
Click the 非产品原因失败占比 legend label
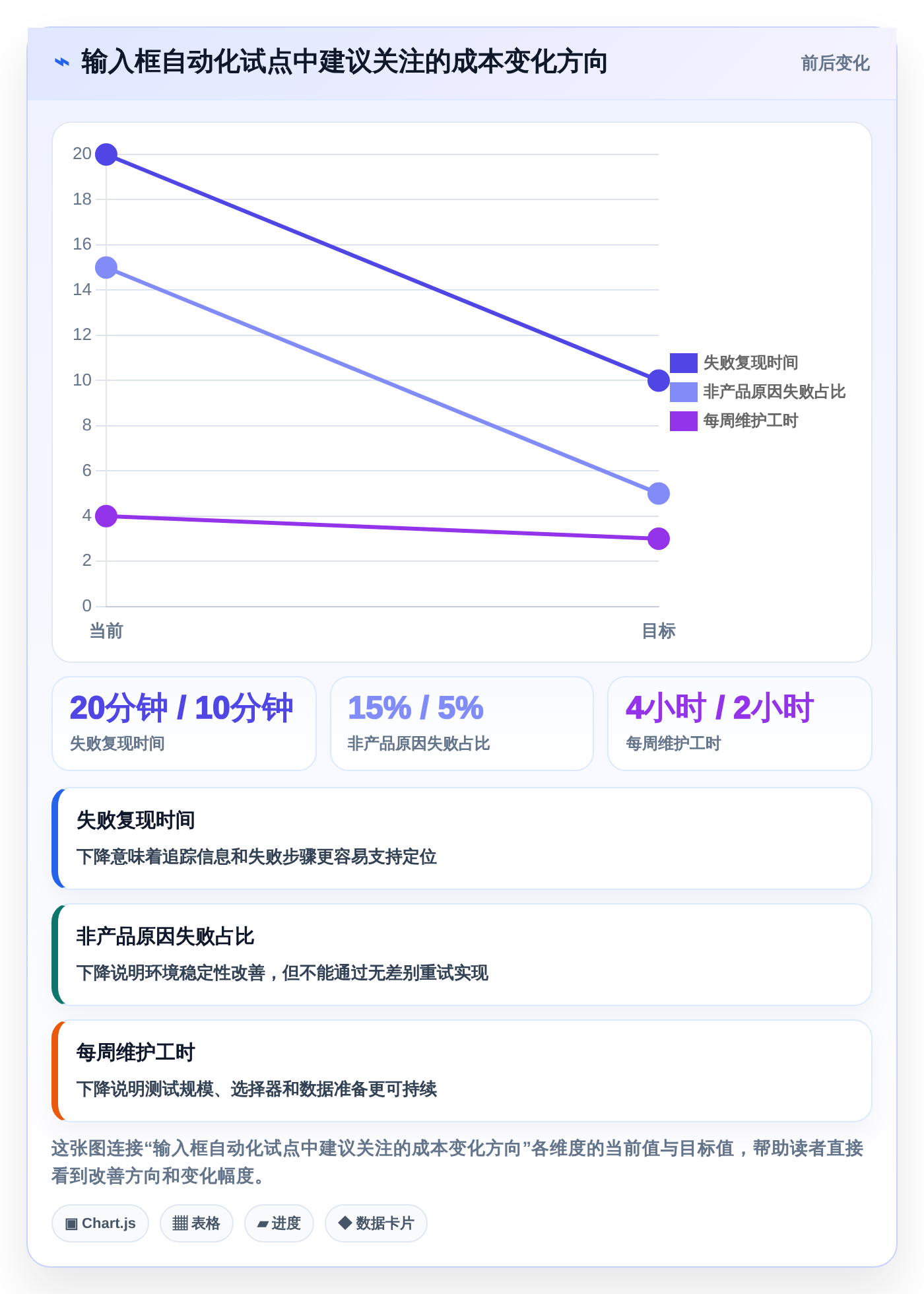[774, 392]
